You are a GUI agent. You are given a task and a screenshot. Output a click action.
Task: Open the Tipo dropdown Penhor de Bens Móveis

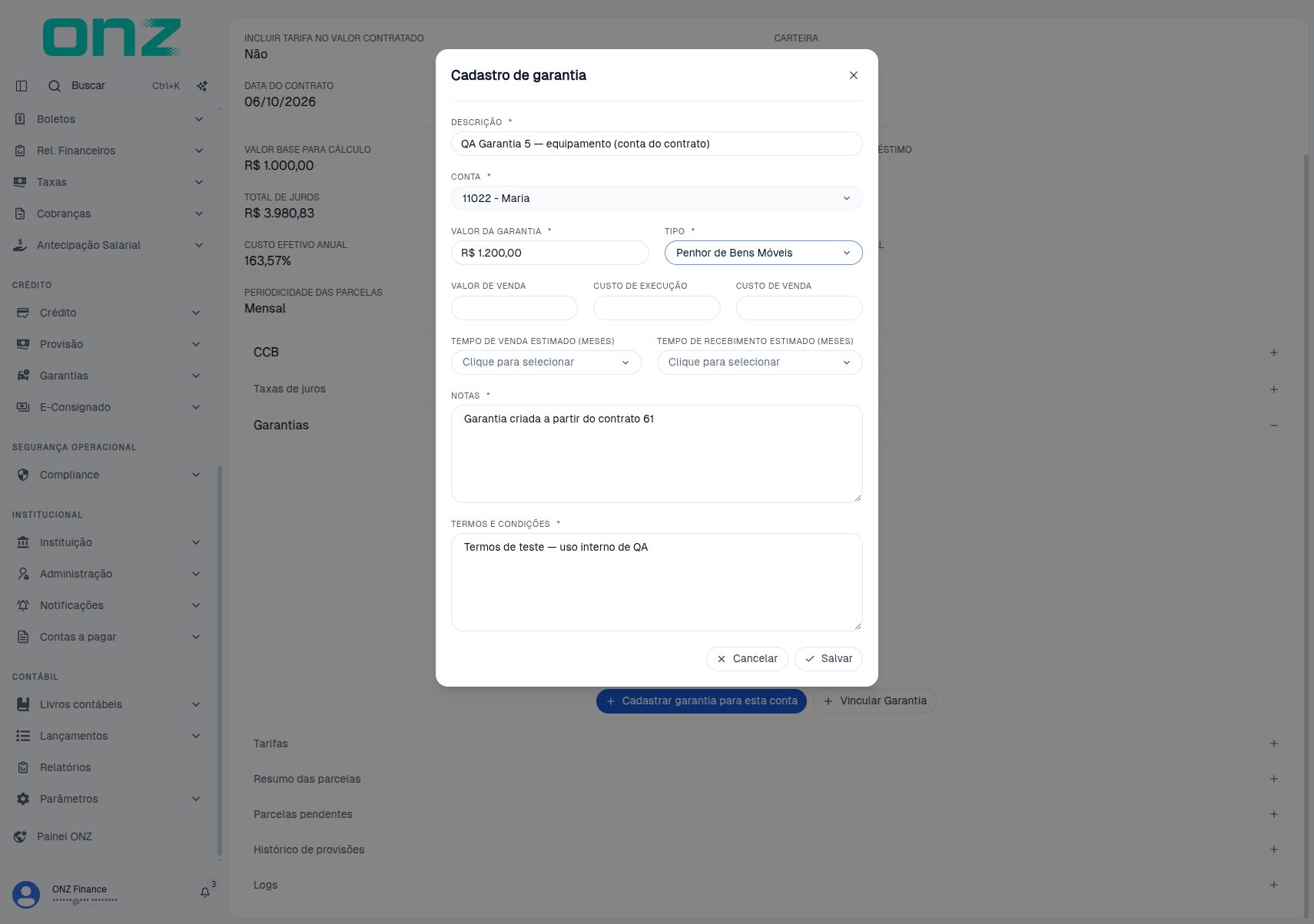(x=763, y=253)
